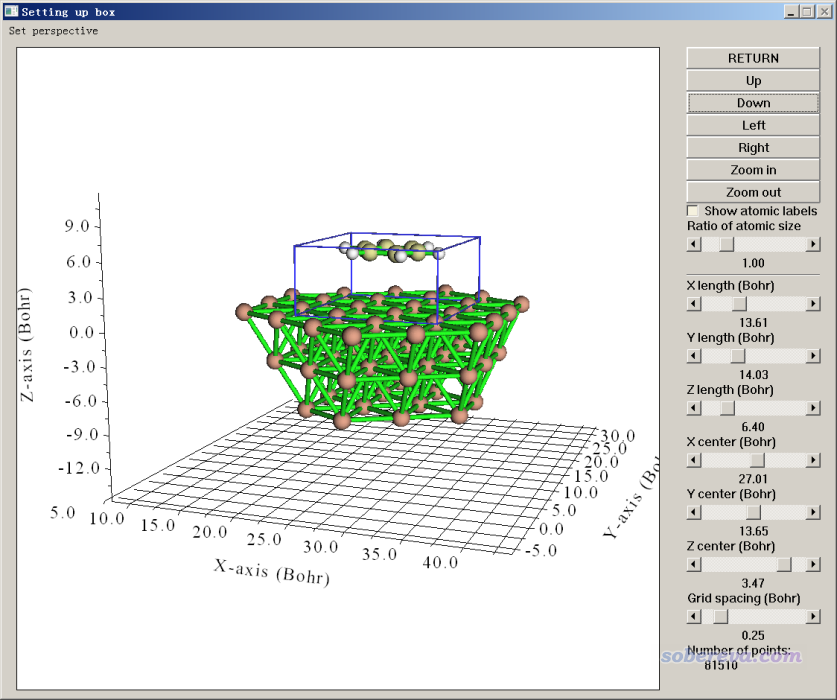Enable the Show atomic labels checkbox
The height and width of the screenshot is (700, 837).
(693, 211)
